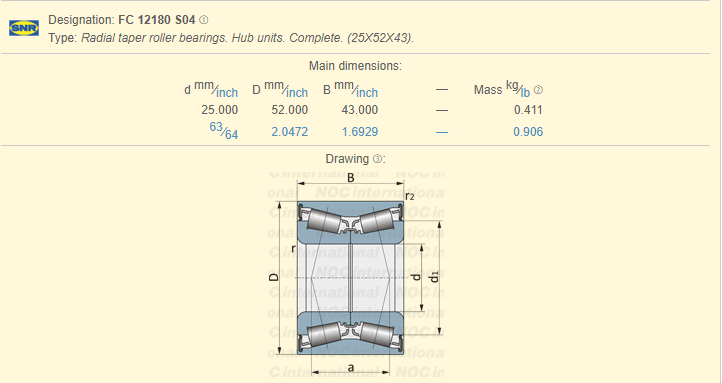Click the 1.6929 width inch value
The width and height of the screenshot is (722, 383).
tap(360, 132)
